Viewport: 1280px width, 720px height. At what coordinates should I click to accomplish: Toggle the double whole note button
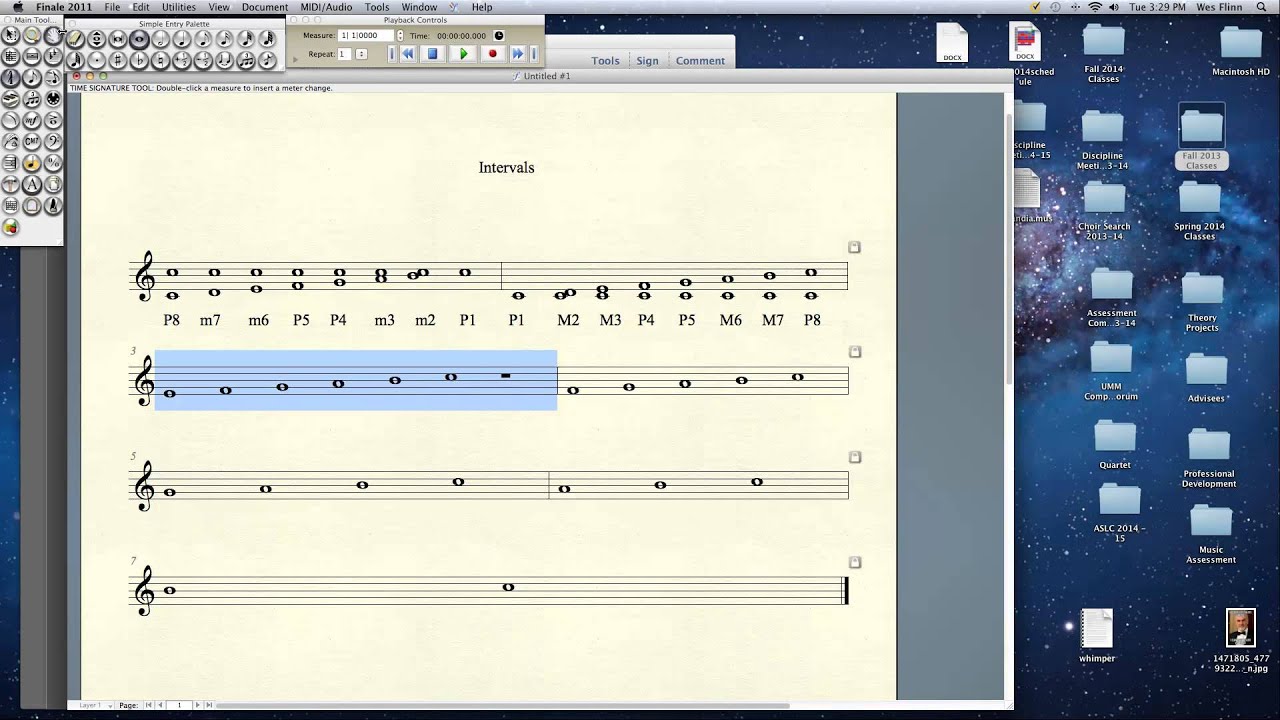tap(118, 39)
